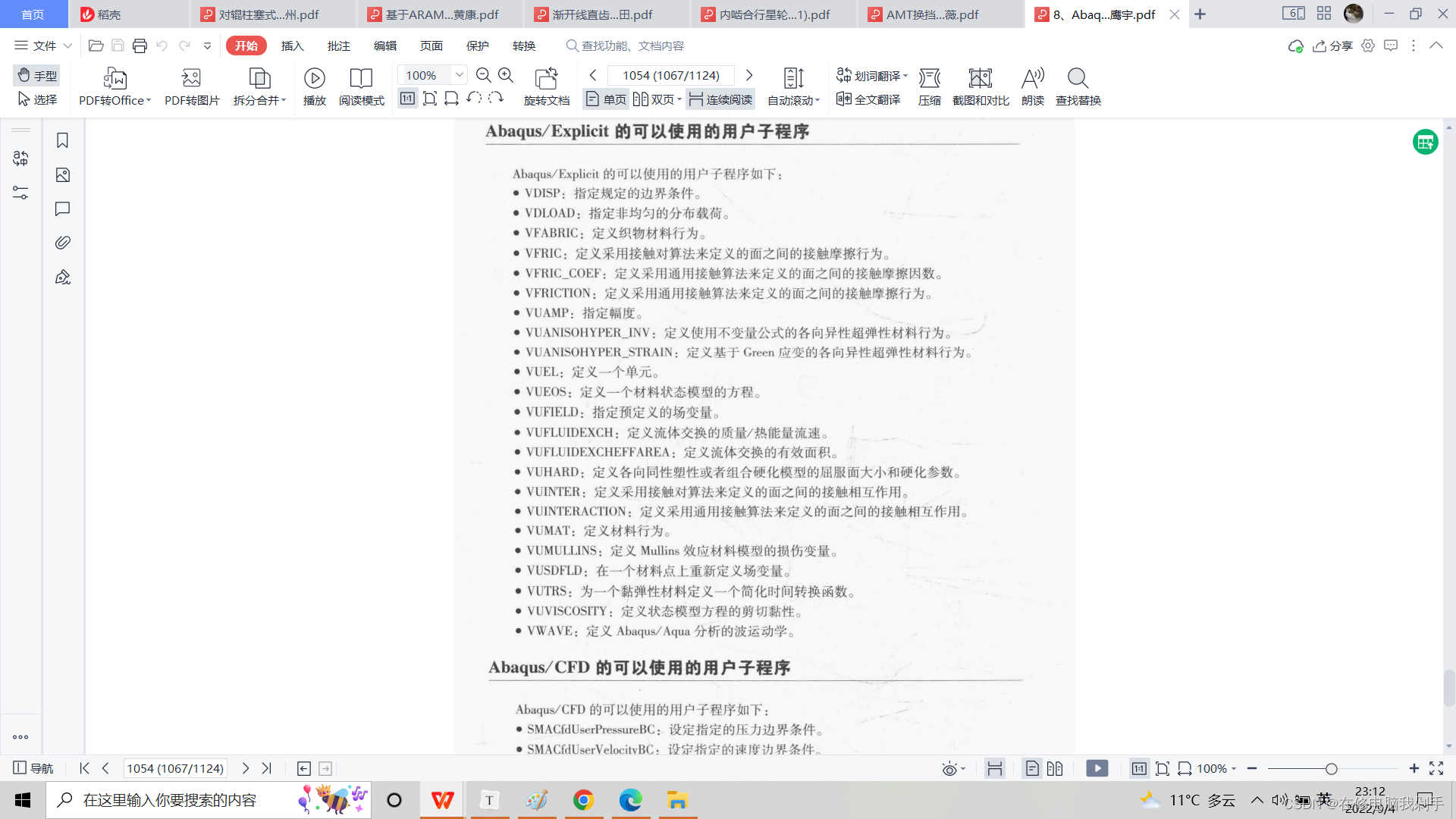
Task: Start 朗读 read aloud
Action: pos(1032,86)
